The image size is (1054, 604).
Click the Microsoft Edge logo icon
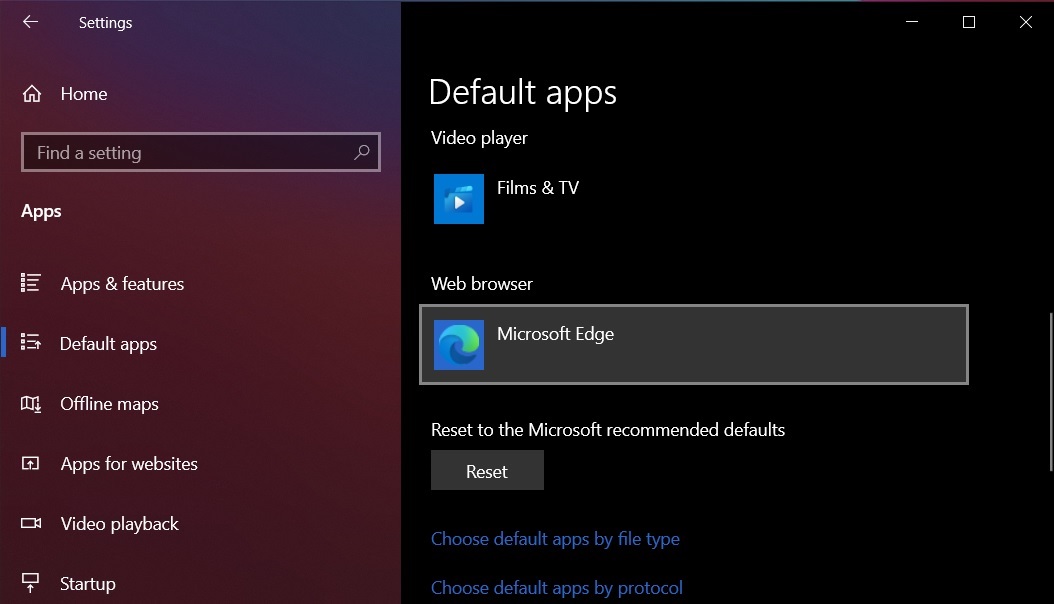pyautogui.click(x=459, y=345)
